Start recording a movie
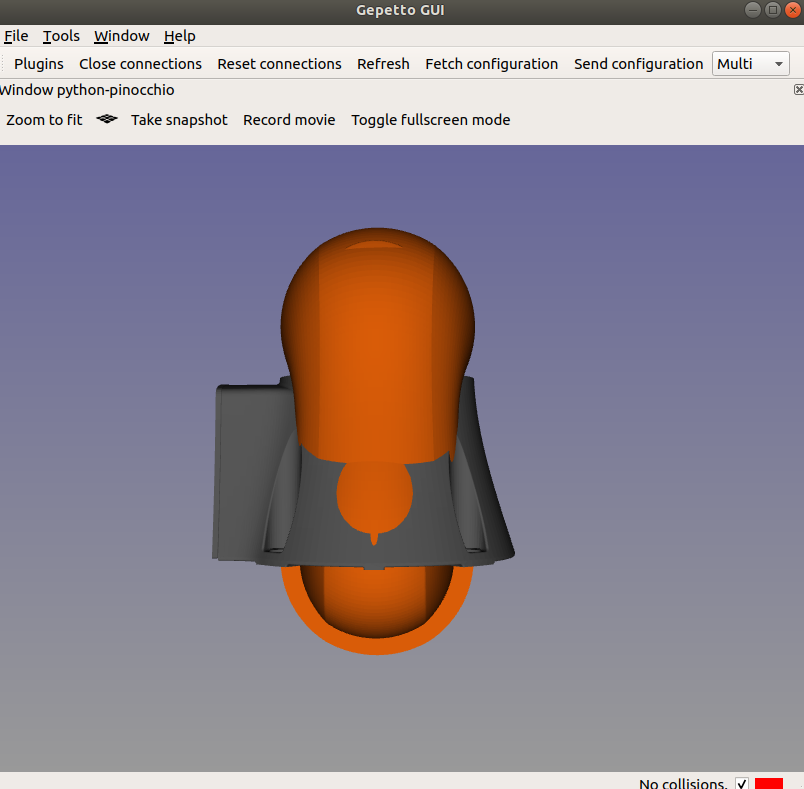 click(289, 119)
